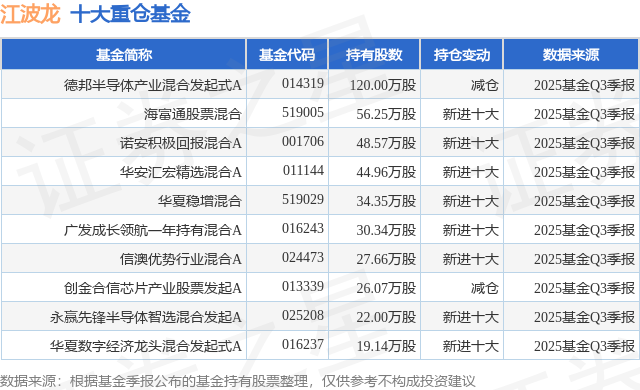640x390 pixels.
Task: Click 新进十大 in the 华夏稳增混合 row
Action: click(471, 201)
